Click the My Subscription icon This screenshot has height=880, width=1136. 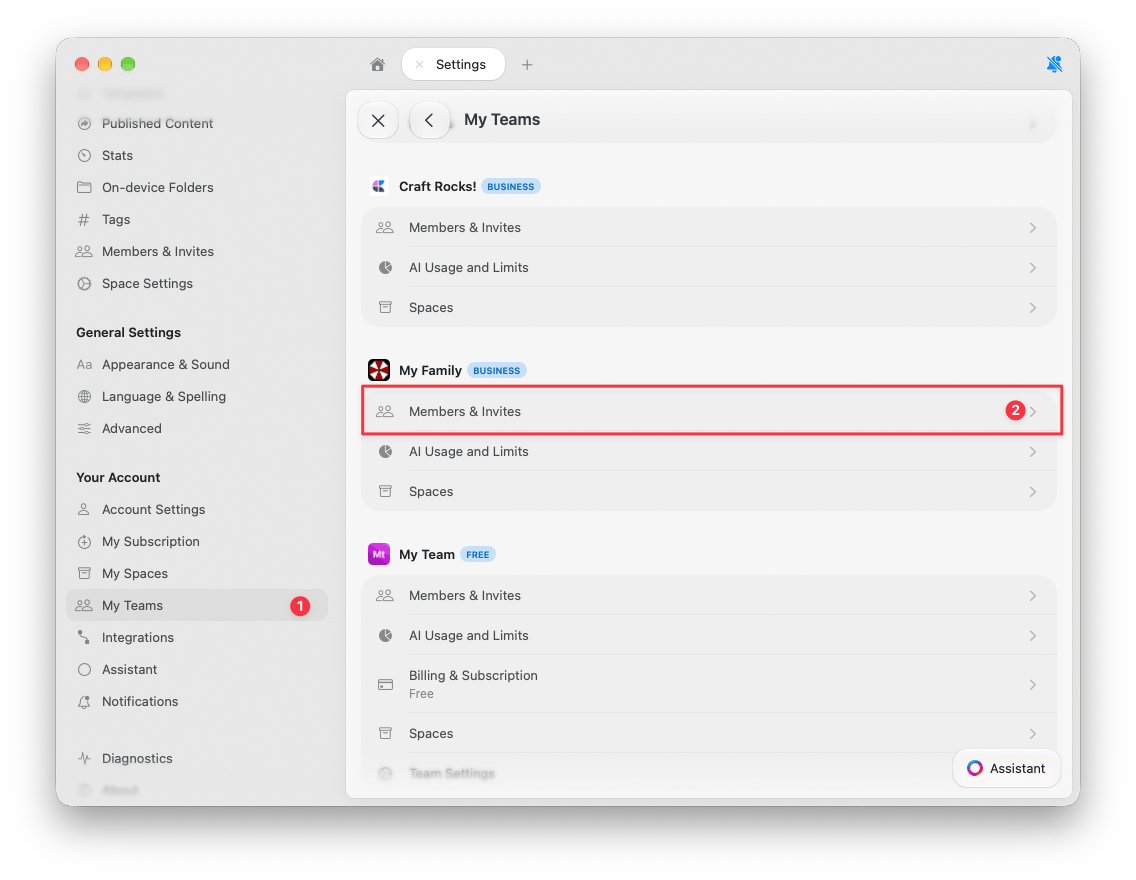pyautogui.click(x=84, y=541)
